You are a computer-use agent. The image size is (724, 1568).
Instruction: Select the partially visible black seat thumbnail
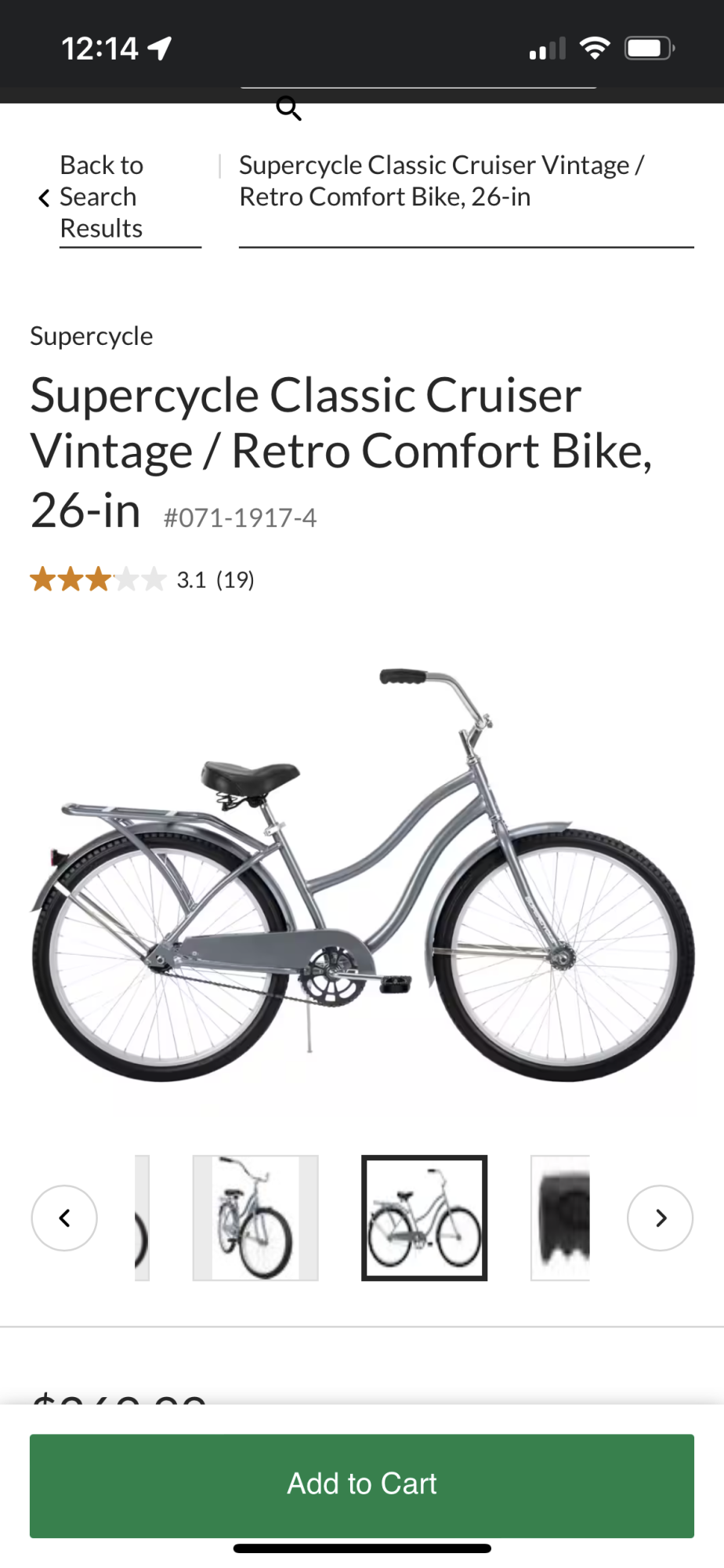[560, 1218]
